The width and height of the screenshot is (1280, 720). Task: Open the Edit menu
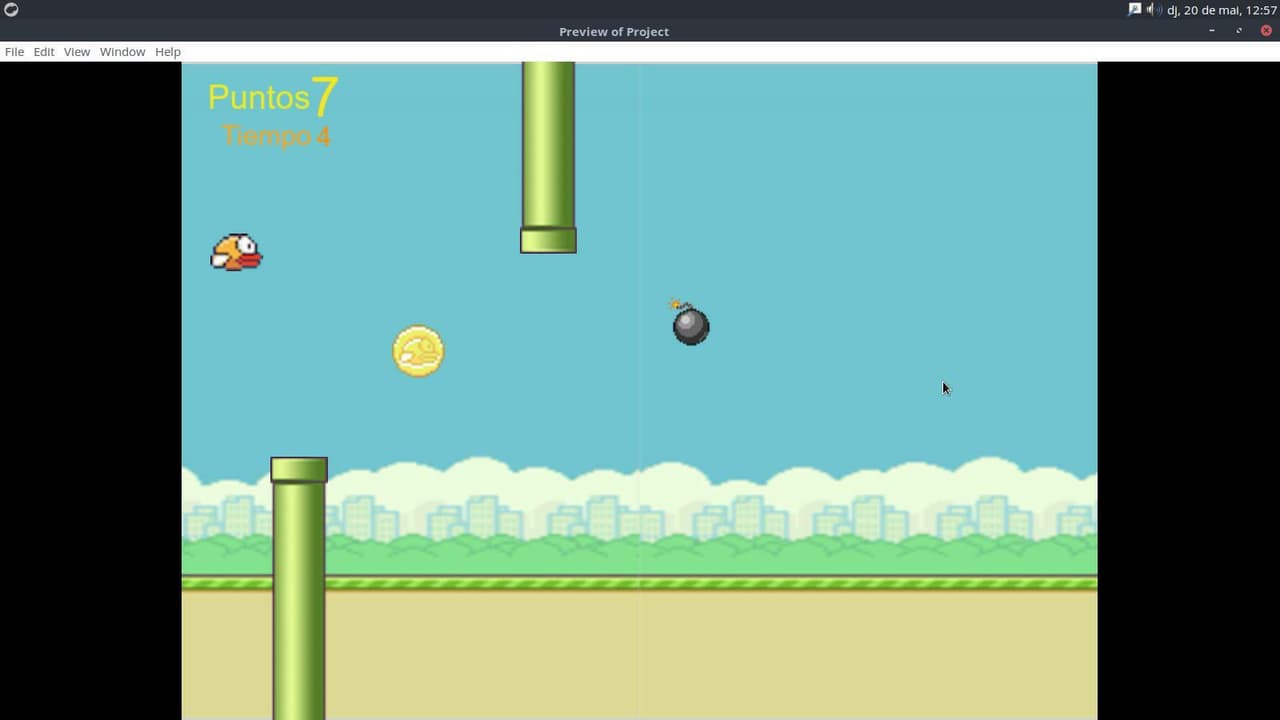(x=44, y=52)
